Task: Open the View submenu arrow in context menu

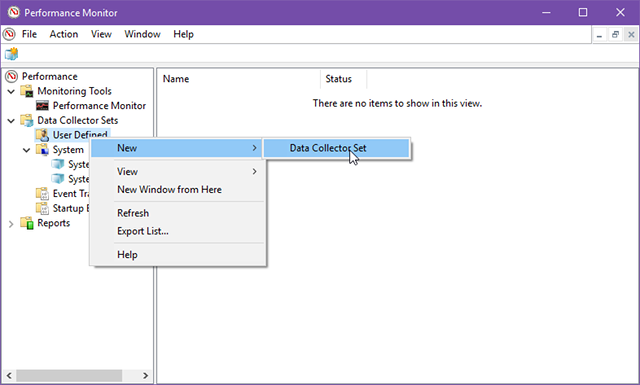Action: [255, 171]
